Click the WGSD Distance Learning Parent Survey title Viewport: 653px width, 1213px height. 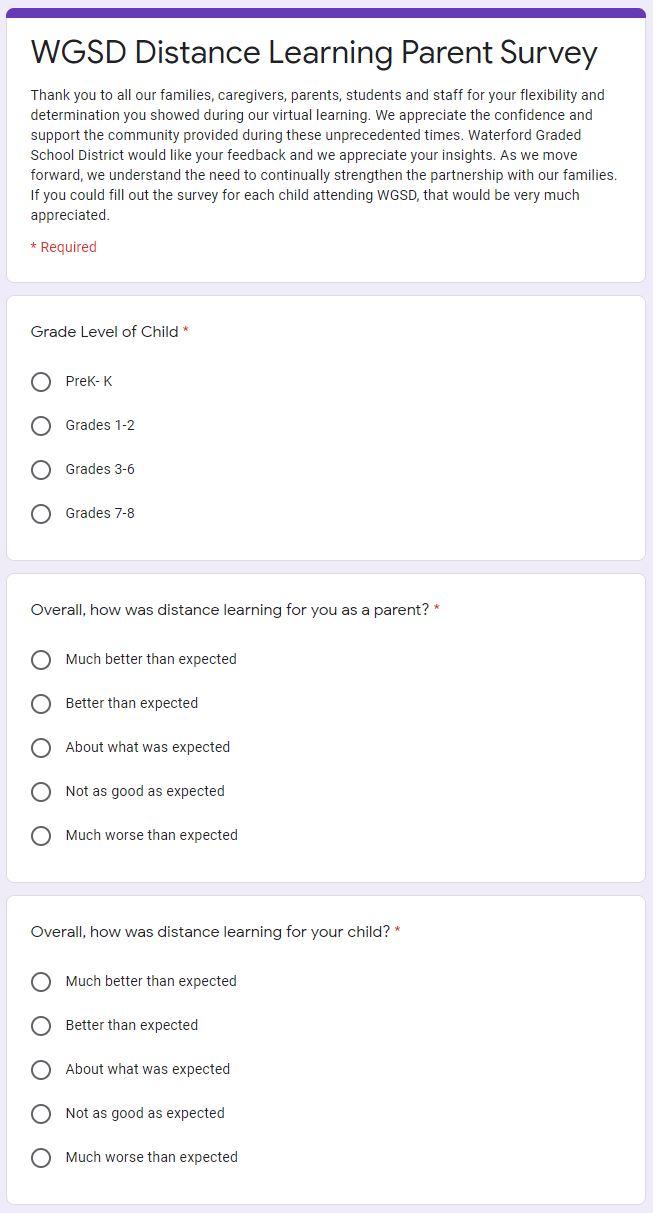314,52
